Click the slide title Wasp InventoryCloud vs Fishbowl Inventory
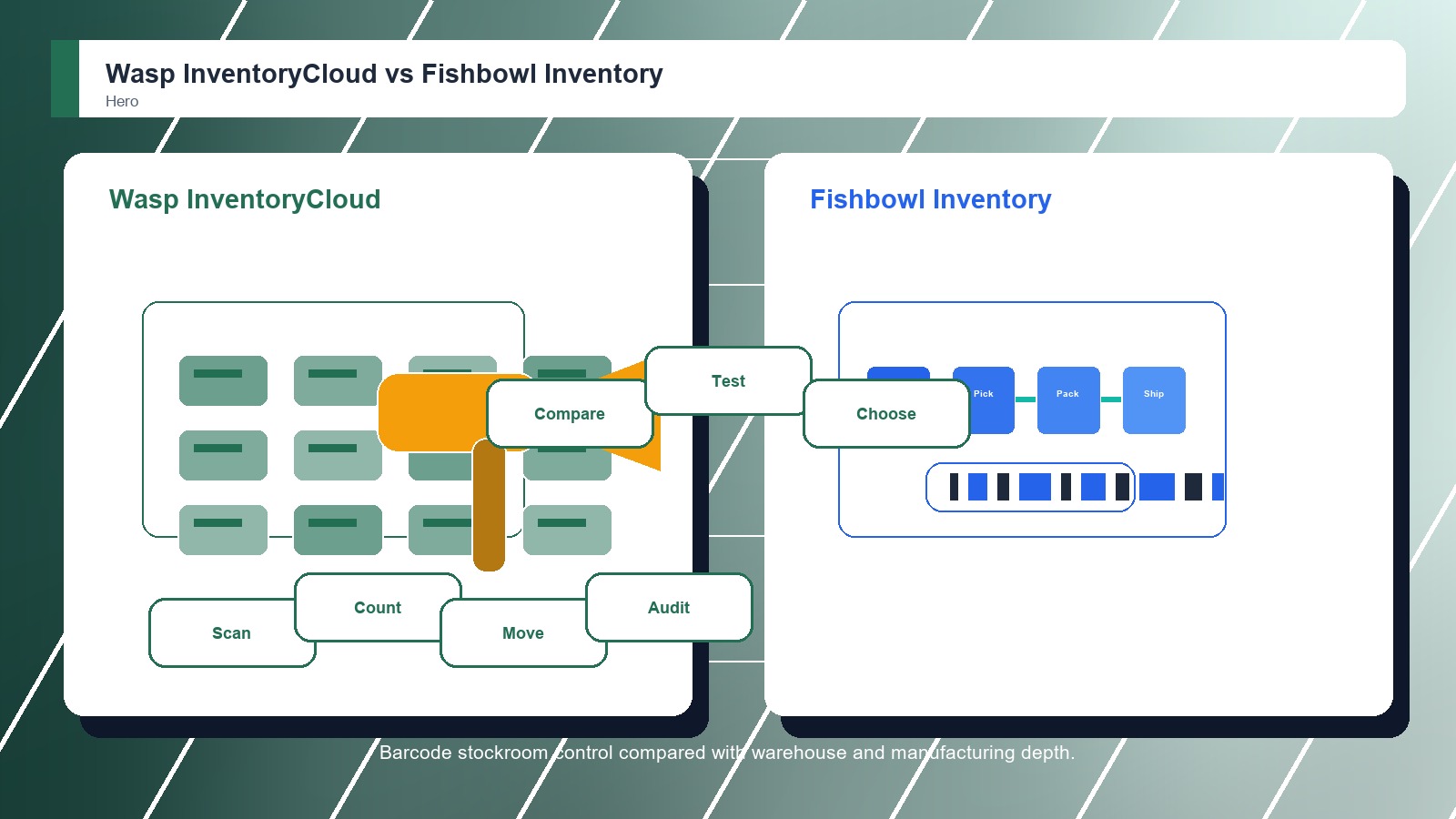The height and width of the screenshot is (819, 1456). tap(384, 74)
